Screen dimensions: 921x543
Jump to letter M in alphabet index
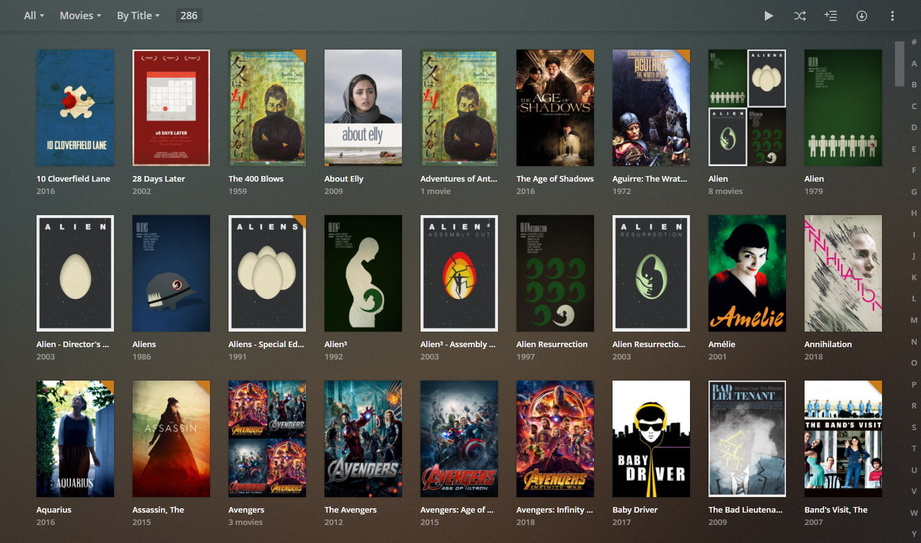[x=914, y=320]
